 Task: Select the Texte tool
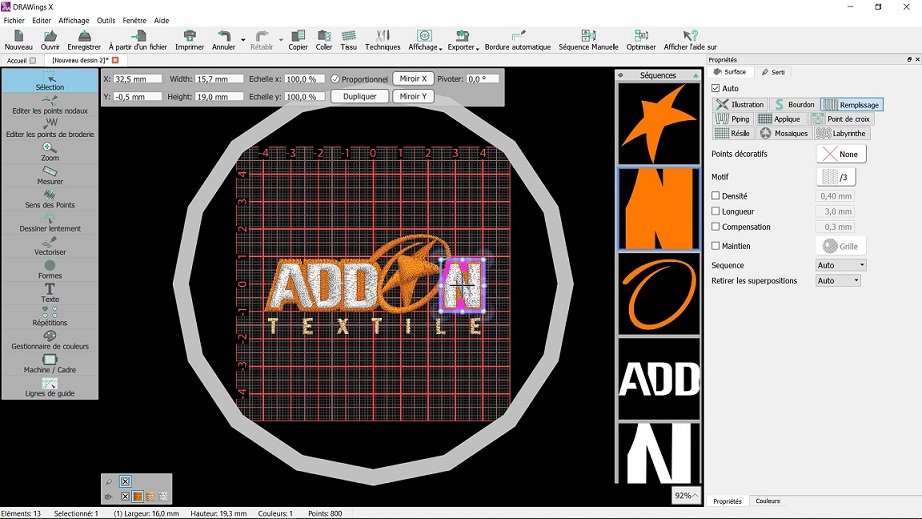point(50,292)
